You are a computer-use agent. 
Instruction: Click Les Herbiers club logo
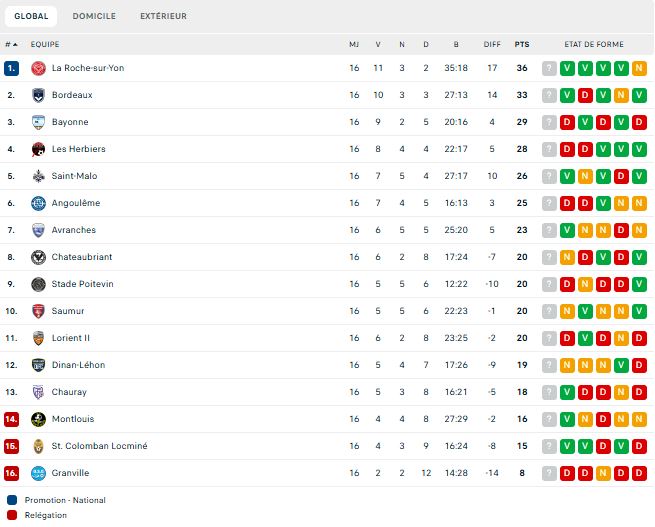click(x=38, y=149)
